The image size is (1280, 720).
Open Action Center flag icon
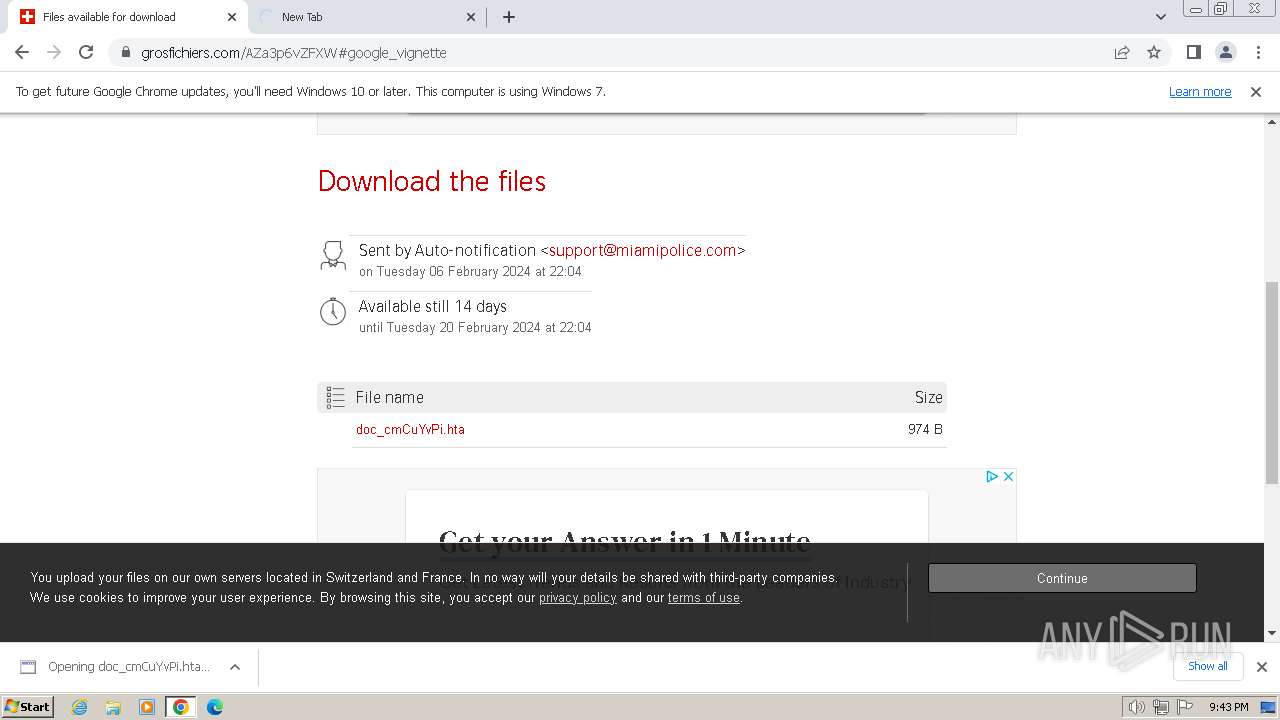pos(1185,707)
